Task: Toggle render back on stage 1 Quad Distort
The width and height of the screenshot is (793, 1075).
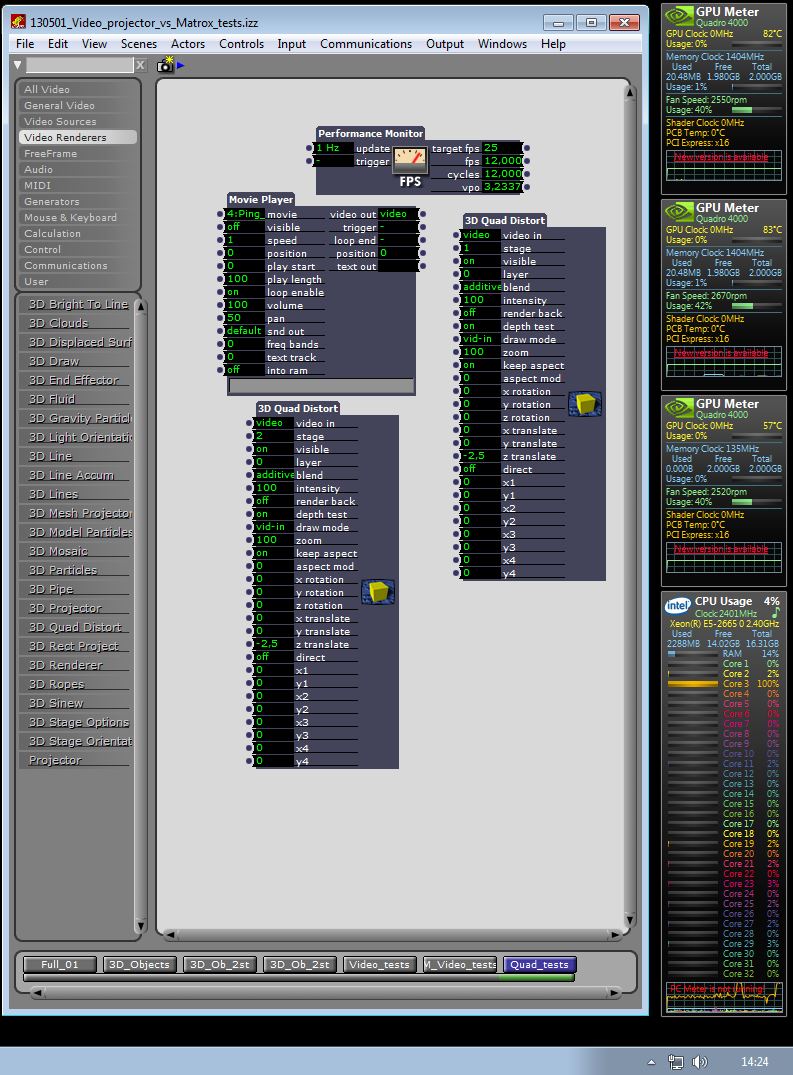Action: 480,313
